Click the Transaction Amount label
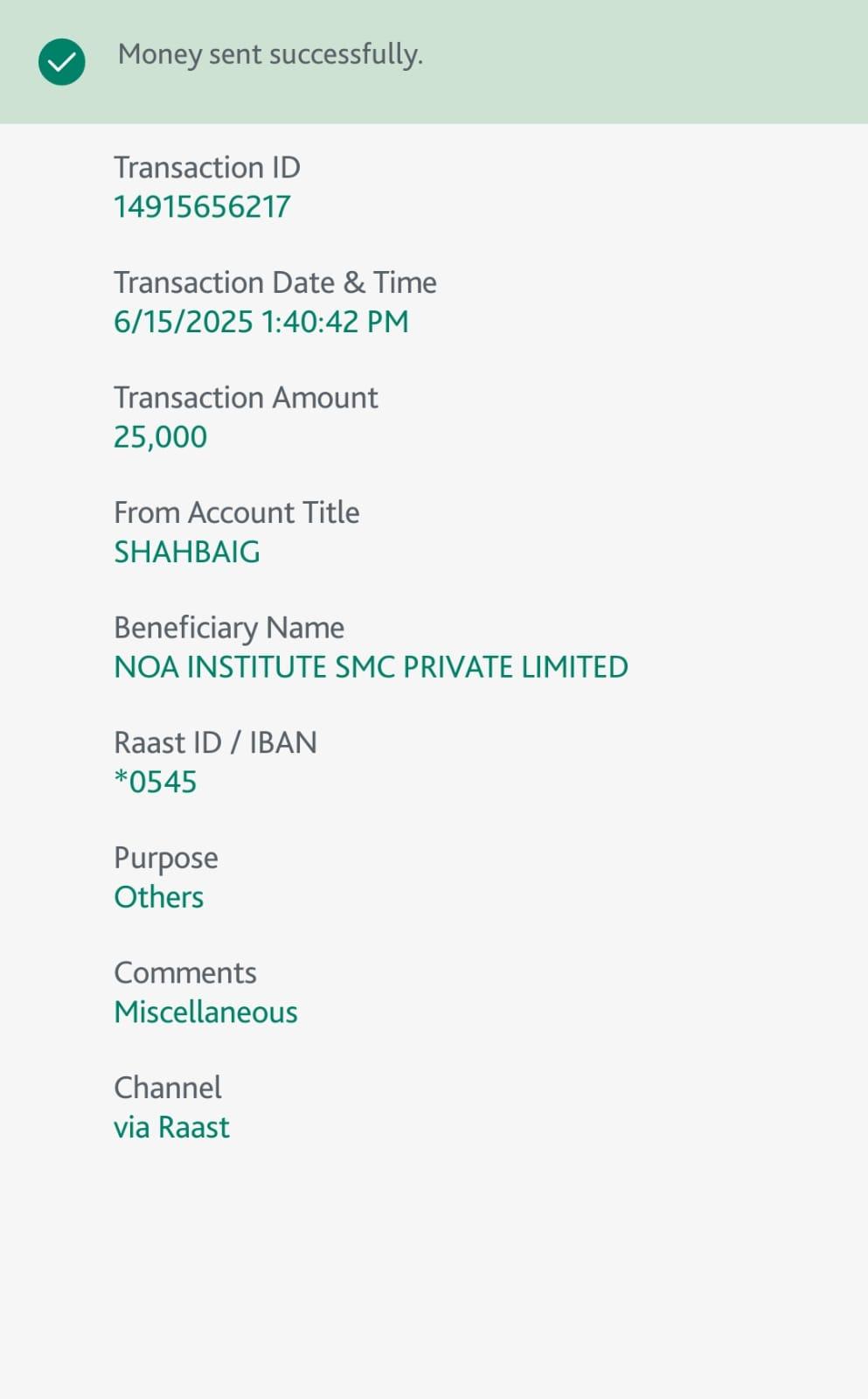 point(246,398)
